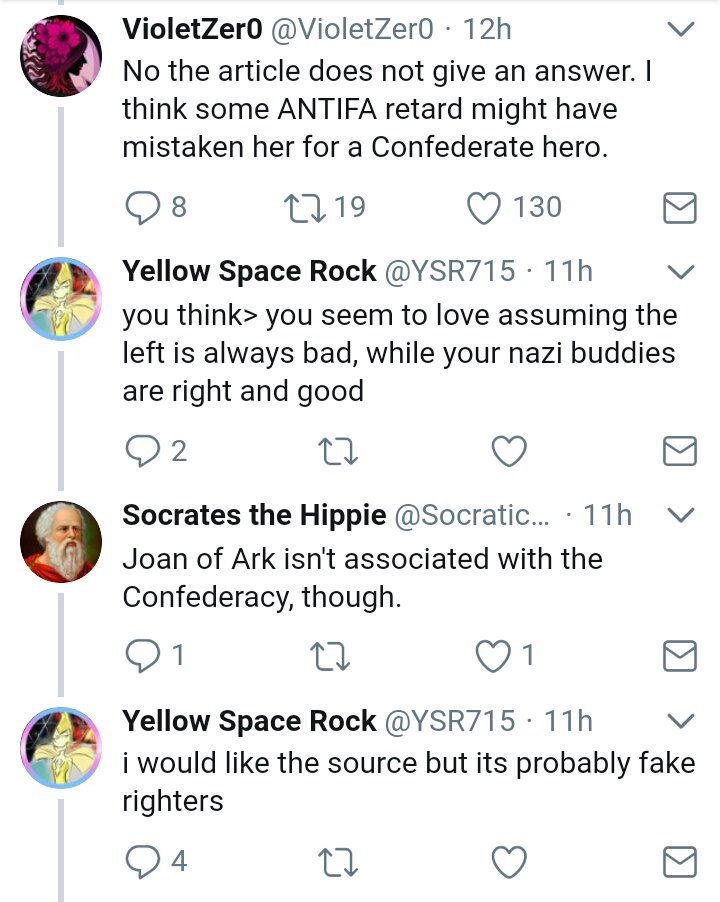Retweet Socrates the Hippie's Joan of Ark tweet
Screen dimensions: 720x902
(330, 656)
